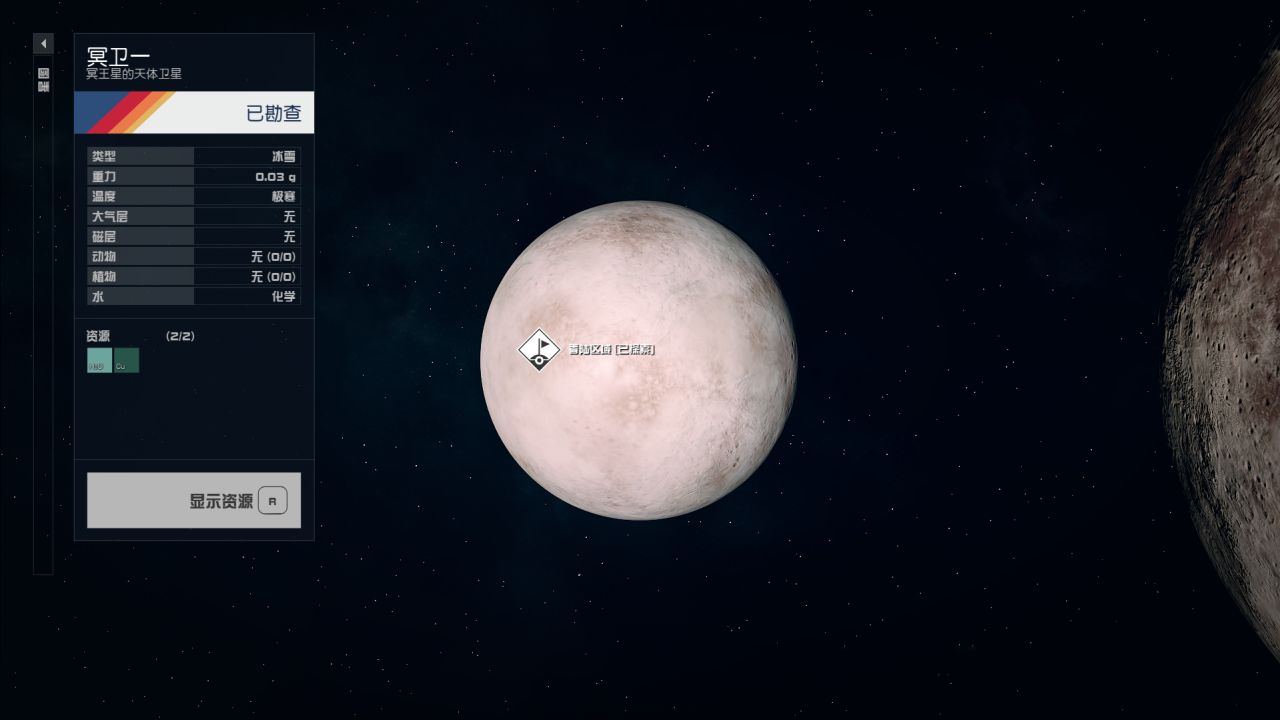Click the 极寒 temperature value
This screenshot has width=1280, height=720.
click(284, 196)
